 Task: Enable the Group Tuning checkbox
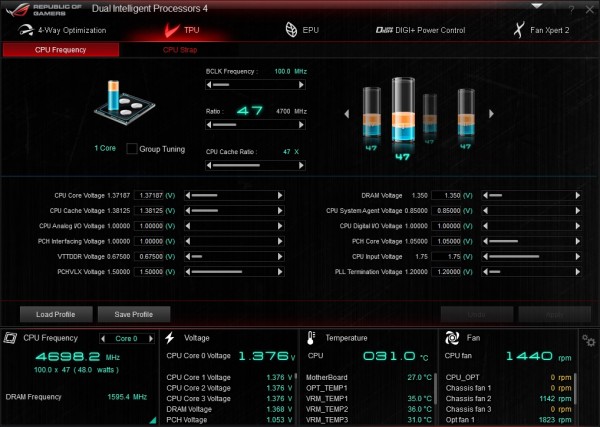coord(132,148)
